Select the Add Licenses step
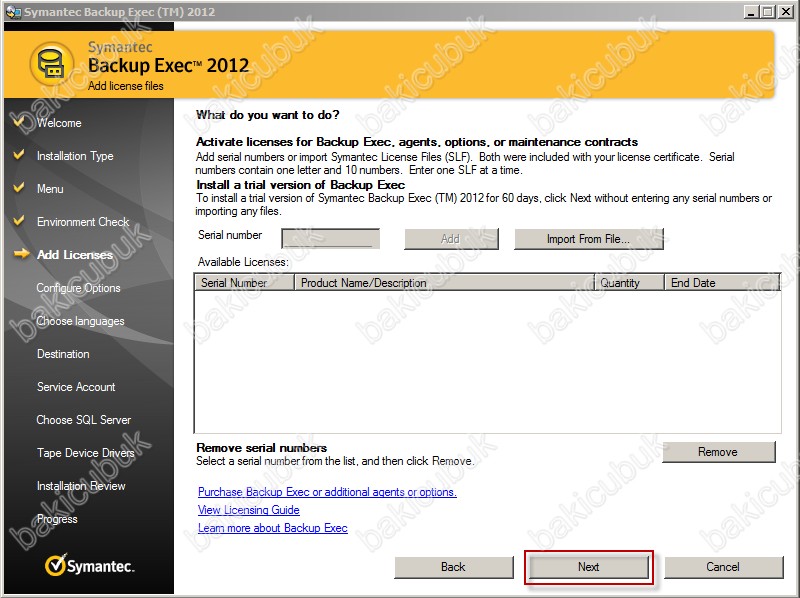Screen dimensions: 800x598 point(74,255)
